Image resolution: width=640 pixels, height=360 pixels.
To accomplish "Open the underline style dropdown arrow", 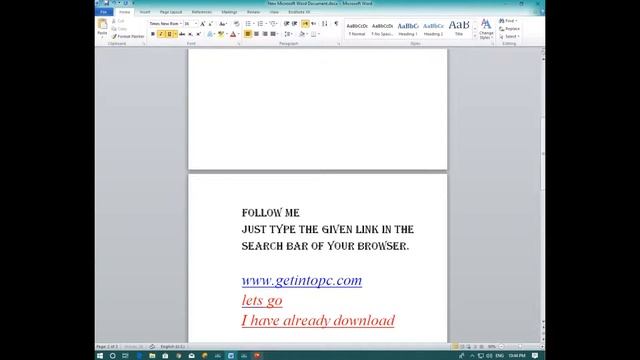I will click(176, 34).
